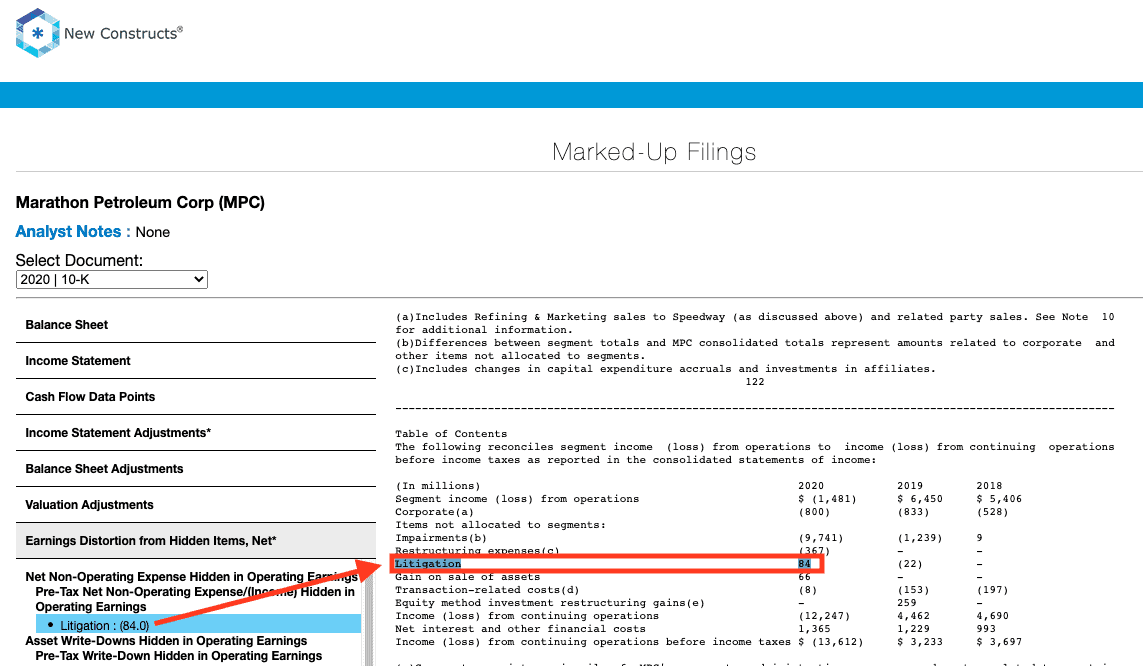Click Asset Write-Downs Hidden in Operating Earnings

point(166,640)
